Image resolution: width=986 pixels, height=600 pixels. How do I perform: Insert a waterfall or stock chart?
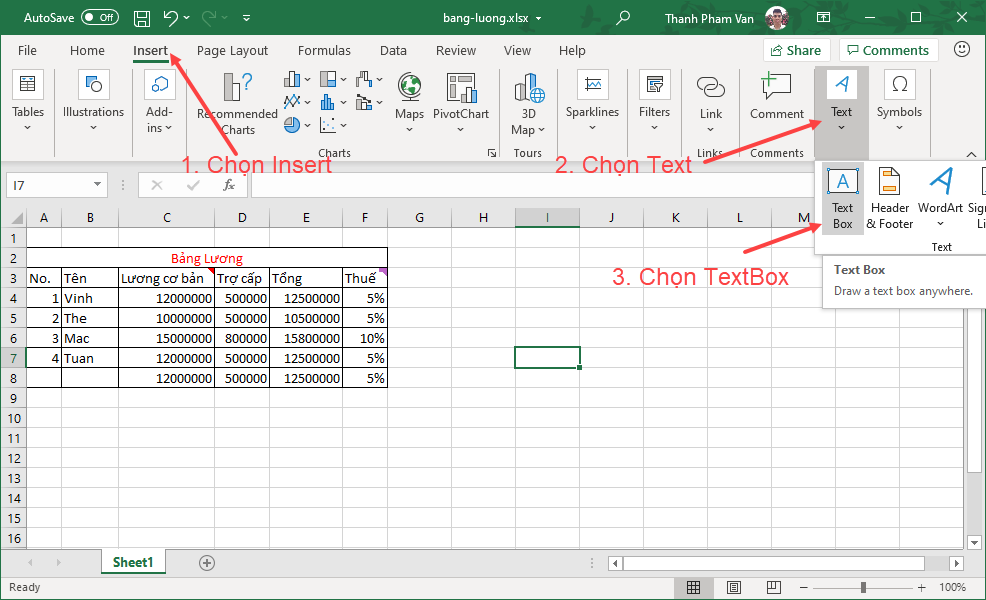[x=368, y=79]
